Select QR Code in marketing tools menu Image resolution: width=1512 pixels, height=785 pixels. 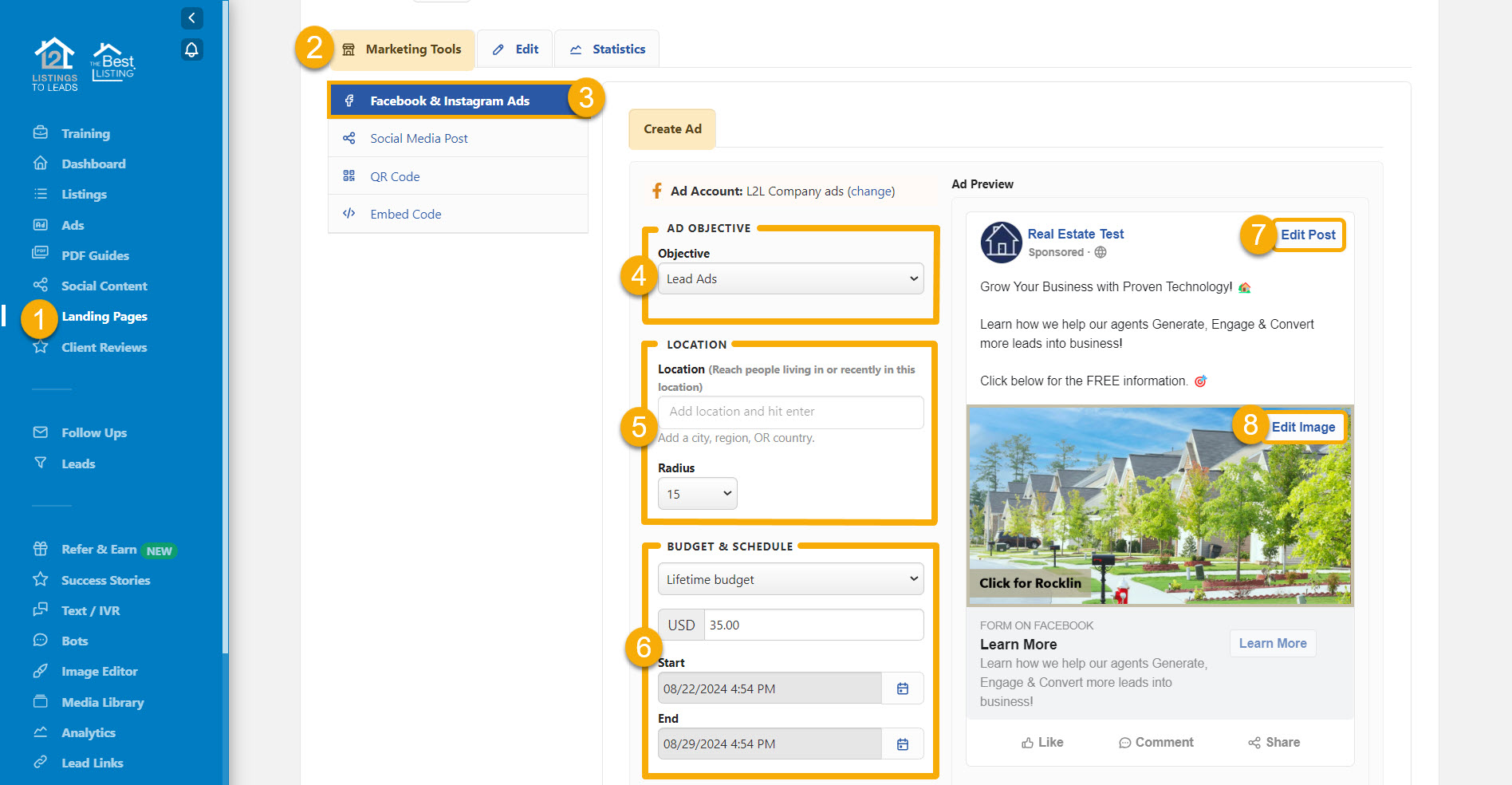click(395, 176)
